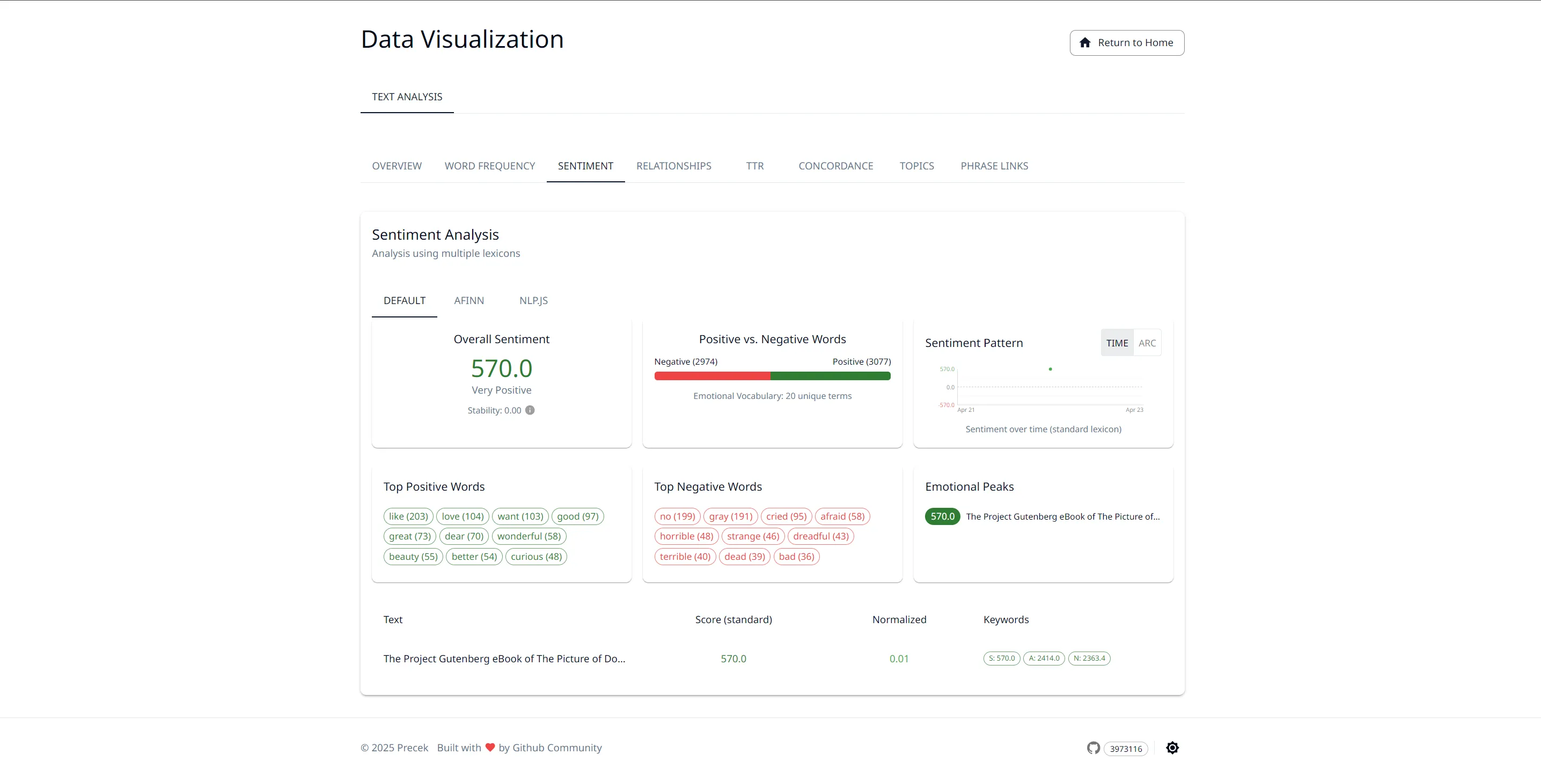Click the GitHub star count badge
Screen dimensions: 1541x784
1125,749
